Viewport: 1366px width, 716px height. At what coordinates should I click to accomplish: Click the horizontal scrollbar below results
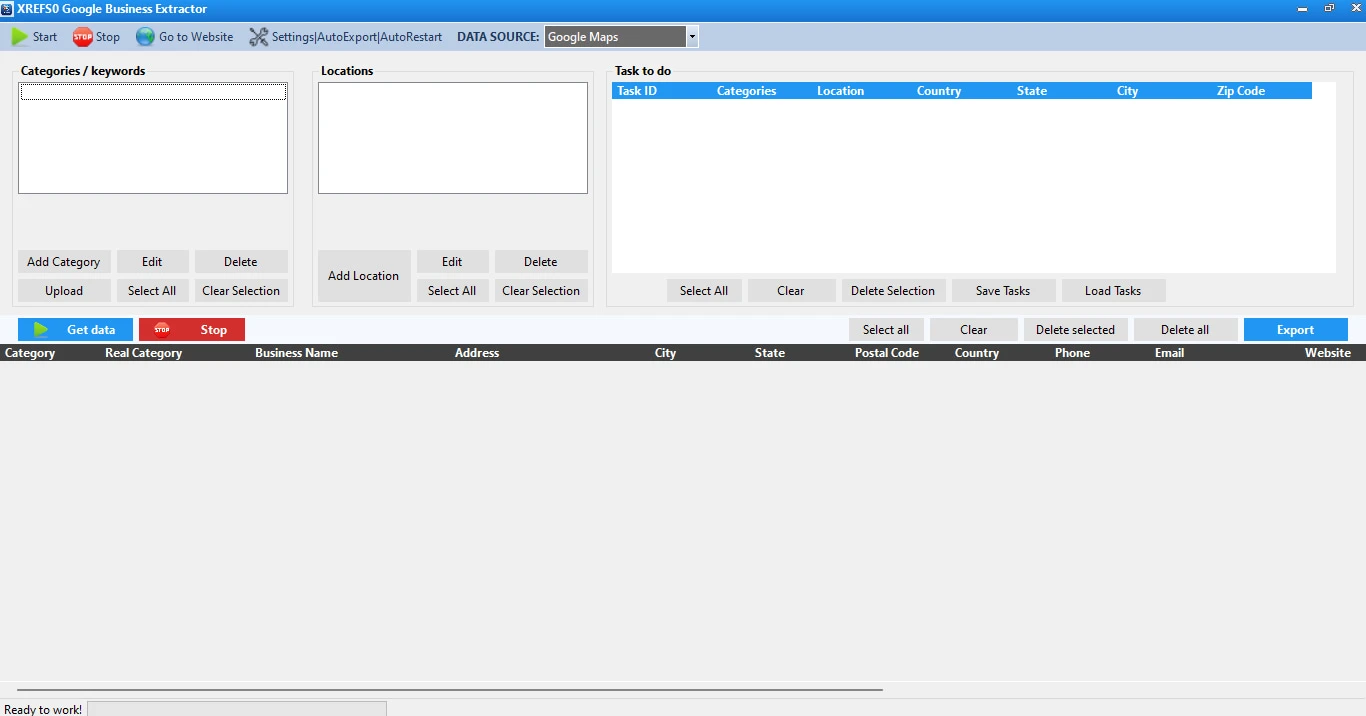tap(450, 689)
